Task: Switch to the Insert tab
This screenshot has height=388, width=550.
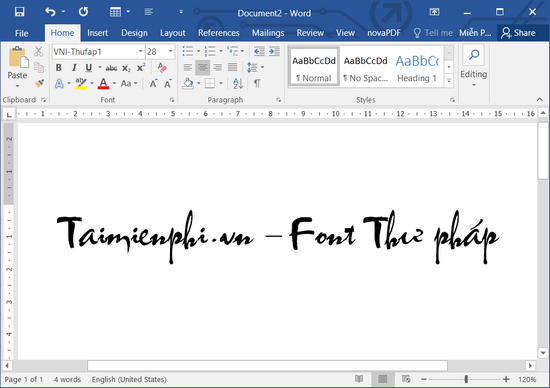Action: pos(98,33)
